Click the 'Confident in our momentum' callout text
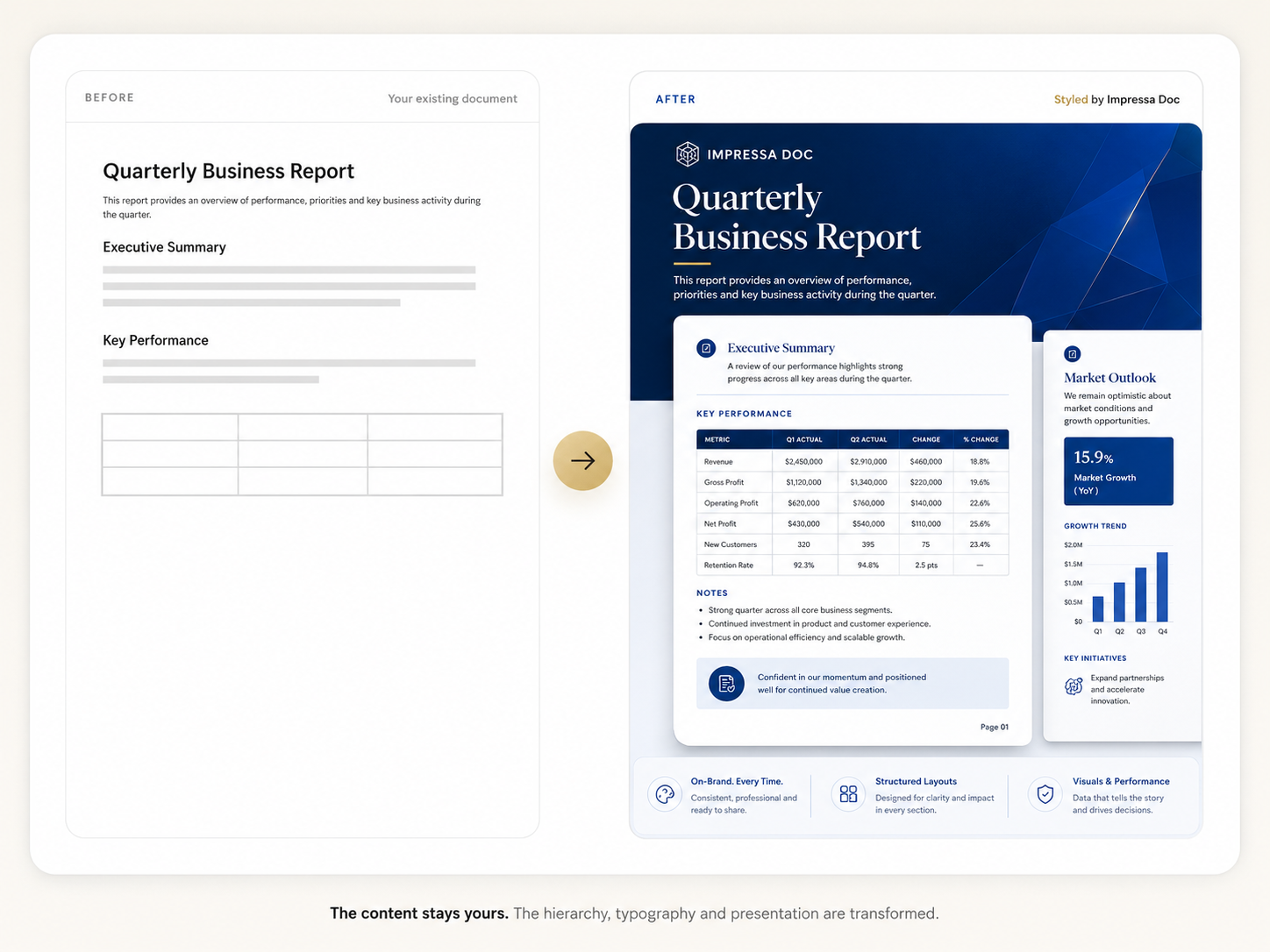 click(x=842, y=684)
